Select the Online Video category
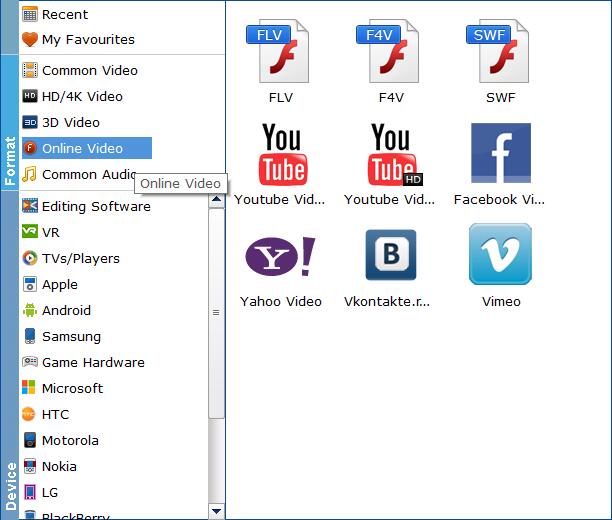Viewport: 612px width, 520px height. [87, 148]
